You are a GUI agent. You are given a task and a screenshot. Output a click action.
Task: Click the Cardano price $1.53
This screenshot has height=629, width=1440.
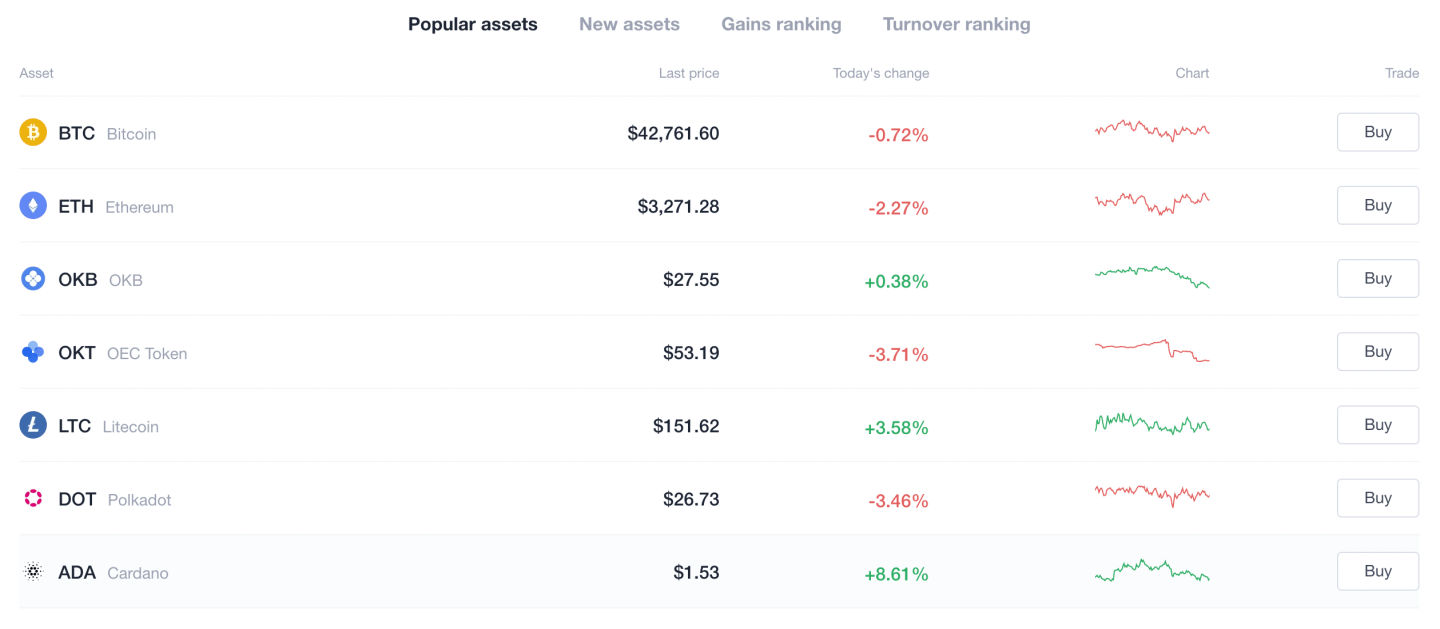click(x=696, y=572)
